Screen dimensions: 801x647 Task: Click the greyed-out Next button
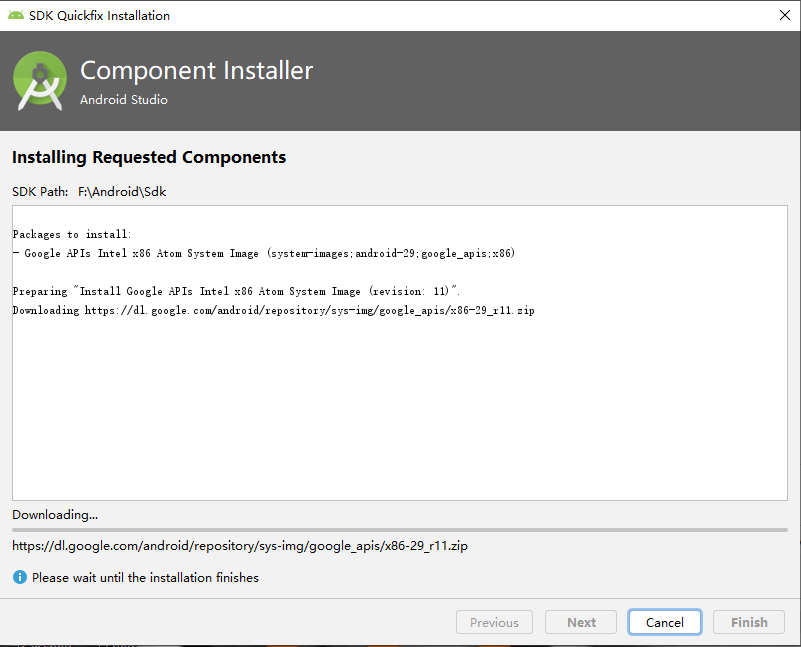(581, 622)
